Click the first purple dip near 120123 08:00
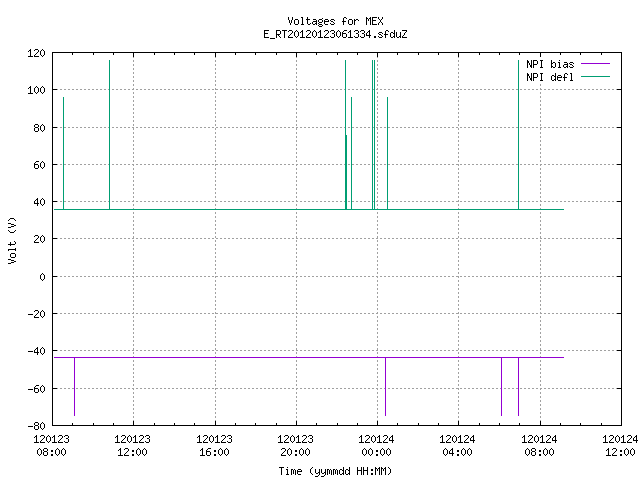This screenshot has height=480, width=640. 74,387
